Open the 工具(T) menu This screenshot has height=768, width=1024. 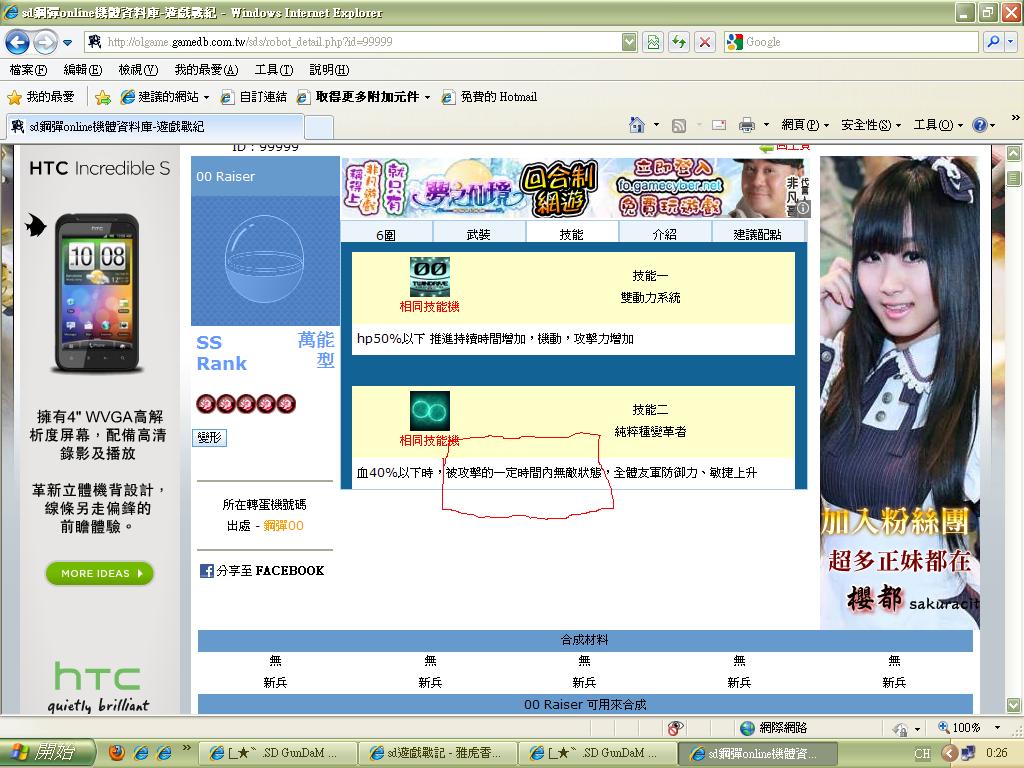[274, 69]
